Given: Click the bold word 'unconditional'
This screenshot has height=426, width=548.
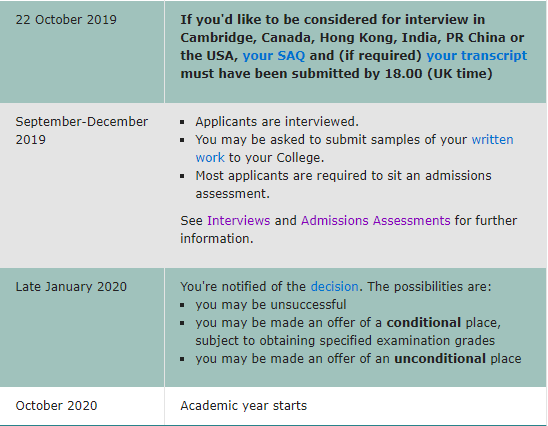Looking at the screenshot, I should 440,359.
